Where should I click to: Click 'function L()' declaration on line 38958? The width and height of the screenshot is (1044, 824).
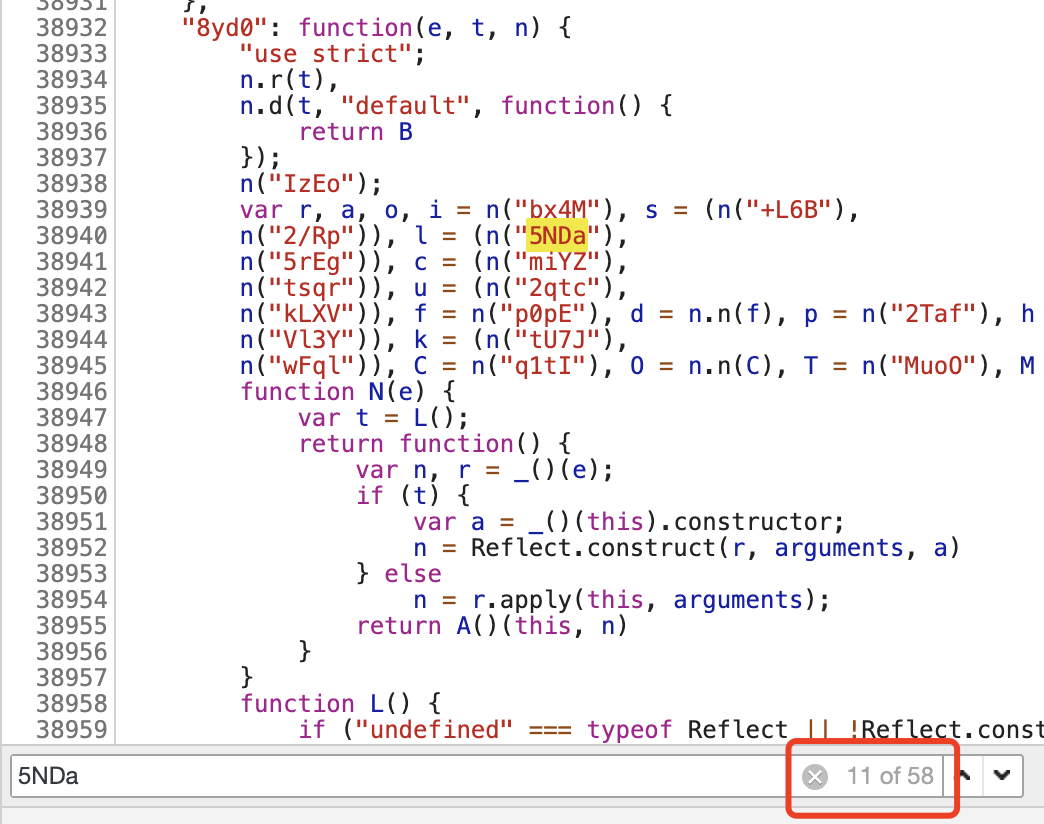pyautogui.click(x=326, y=704)
